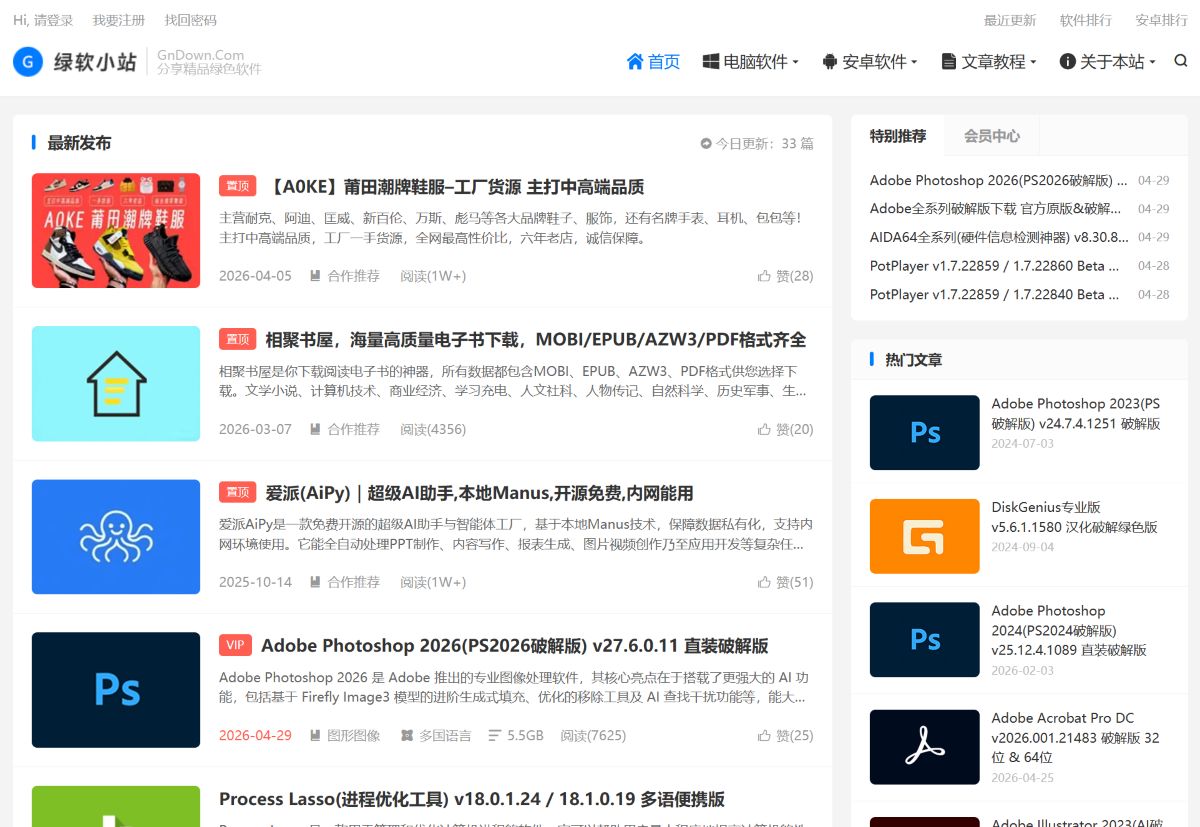Screen dimensions: 1200x827
Task: Like the 相聚书屋 post with thumbs-up 赞(20)
Action: pyautogui.click(x=786, y=429)
